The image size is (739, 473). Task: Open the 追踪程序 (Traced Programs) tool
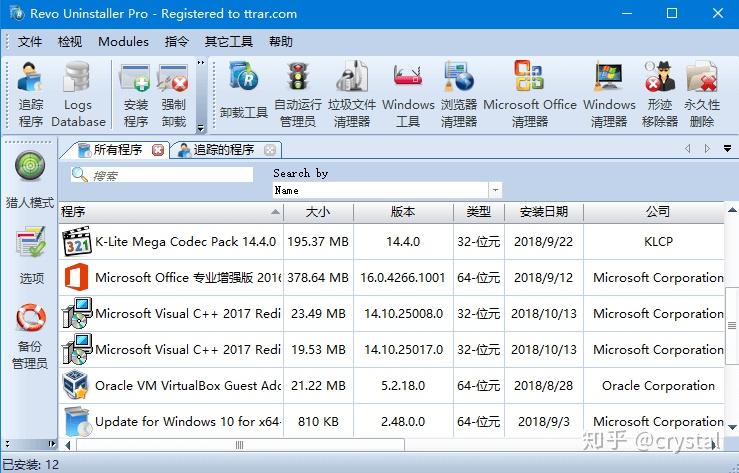(x=31, y=94)
